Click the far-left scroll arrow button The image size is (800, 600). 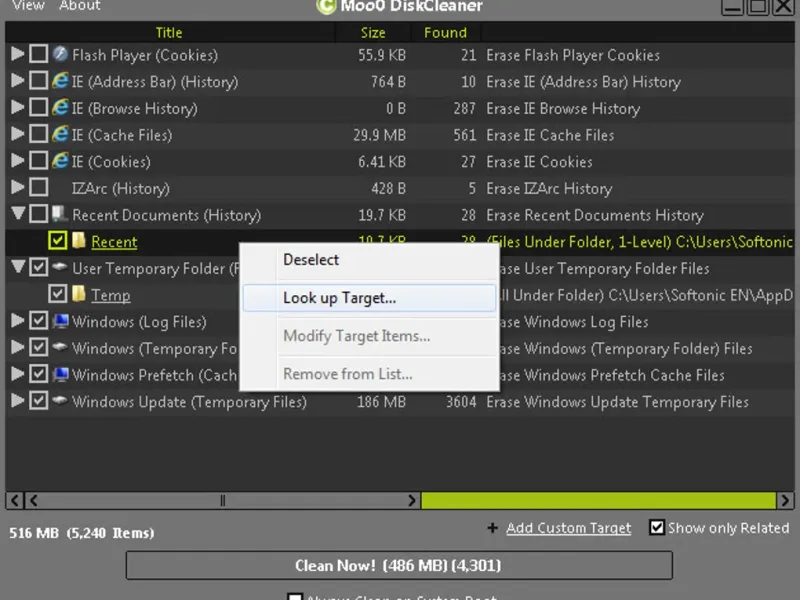coord(14,501)
